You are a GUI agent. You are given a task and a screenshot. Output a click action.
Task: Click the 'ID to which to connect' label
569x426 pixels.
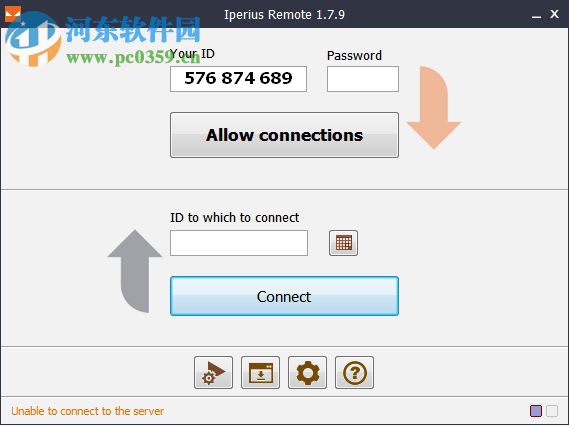[234, 217]
